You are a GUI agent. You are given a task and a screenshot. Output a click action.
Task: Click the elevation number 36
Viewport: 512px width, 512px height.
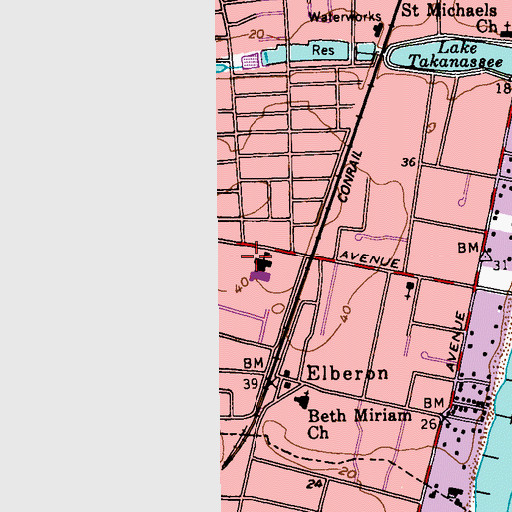(x=408, y=162)
